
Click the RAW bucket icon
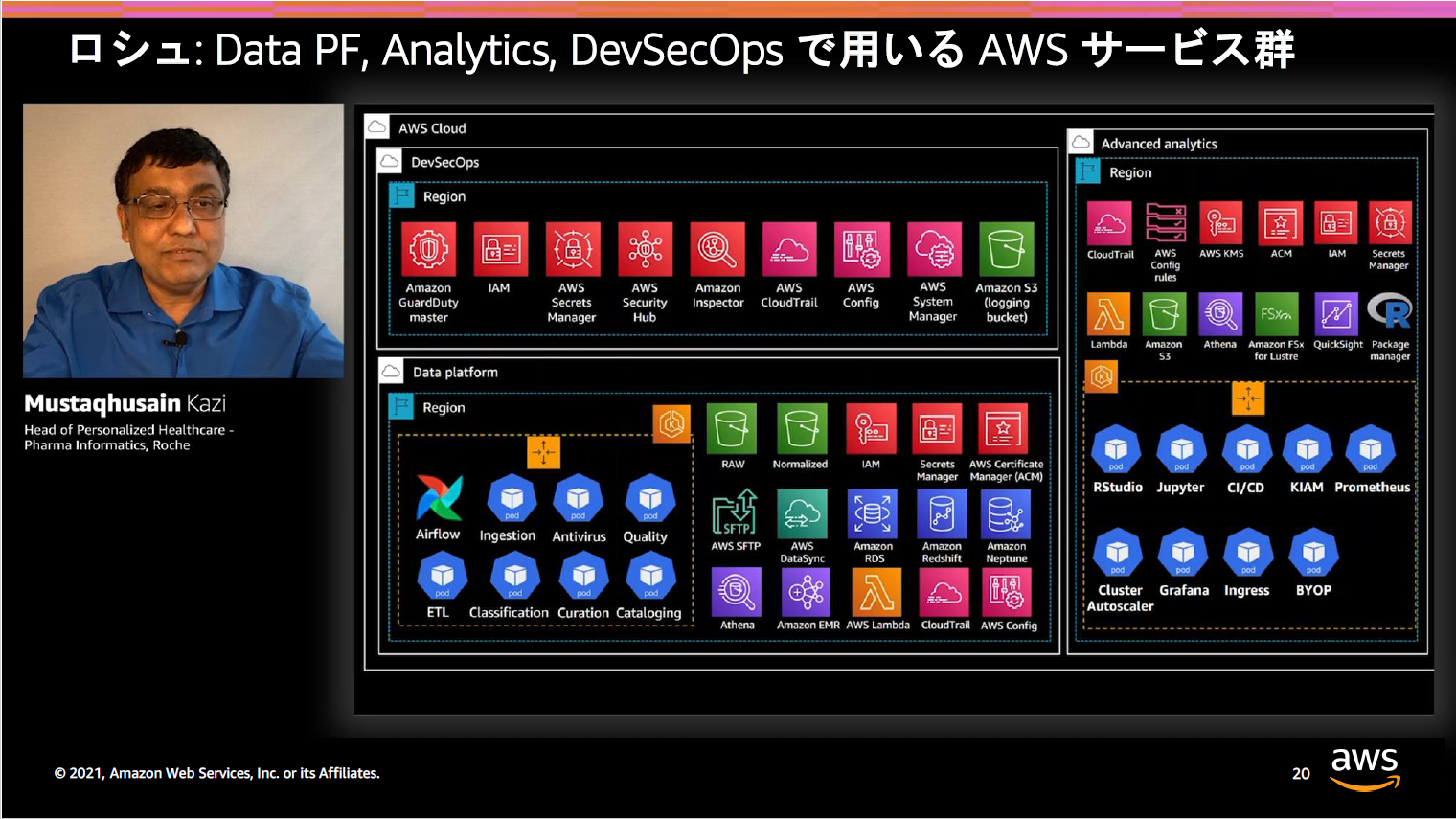click(732, 428)
